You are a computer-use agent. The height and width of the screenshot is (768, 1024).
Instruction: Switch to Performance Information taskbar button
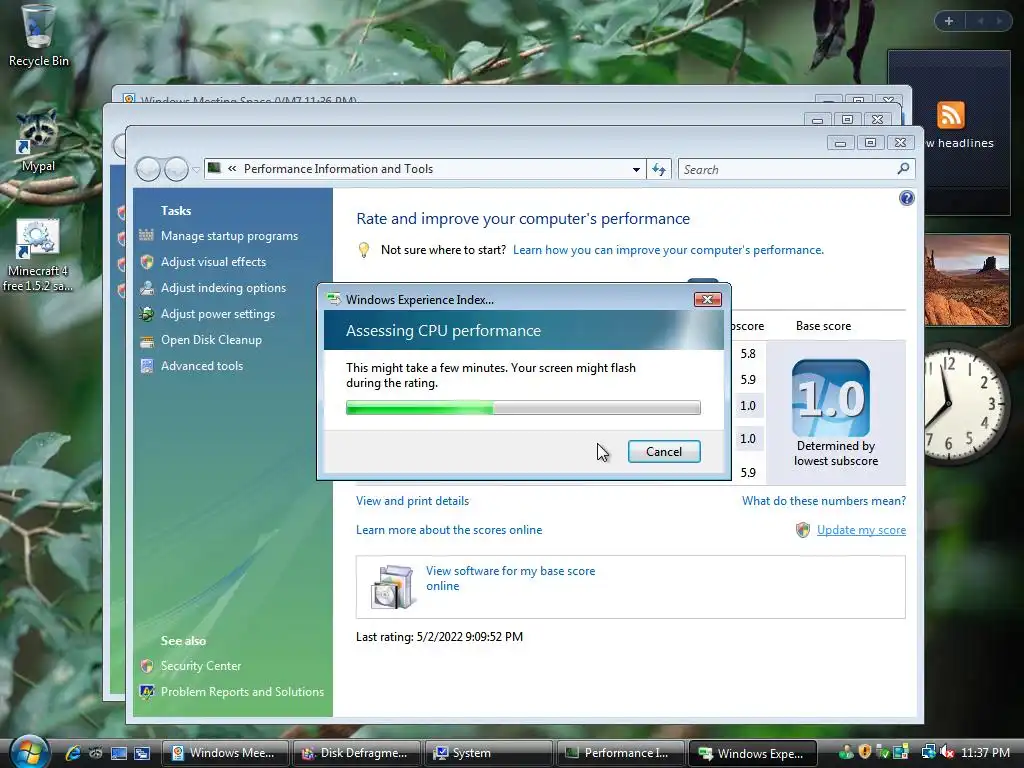620,753
